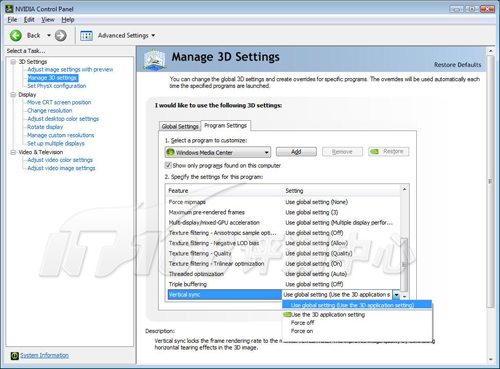
Task: Click the green Back arrow icon
Action: pos(16,35)
